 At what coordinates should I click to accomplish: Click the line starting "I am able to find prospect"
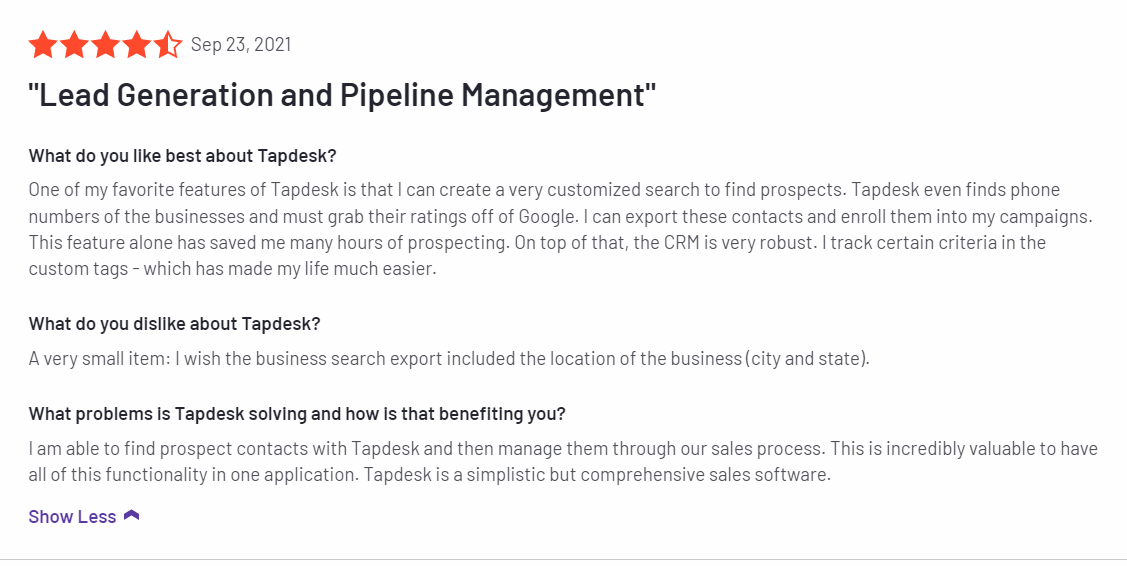562,448
